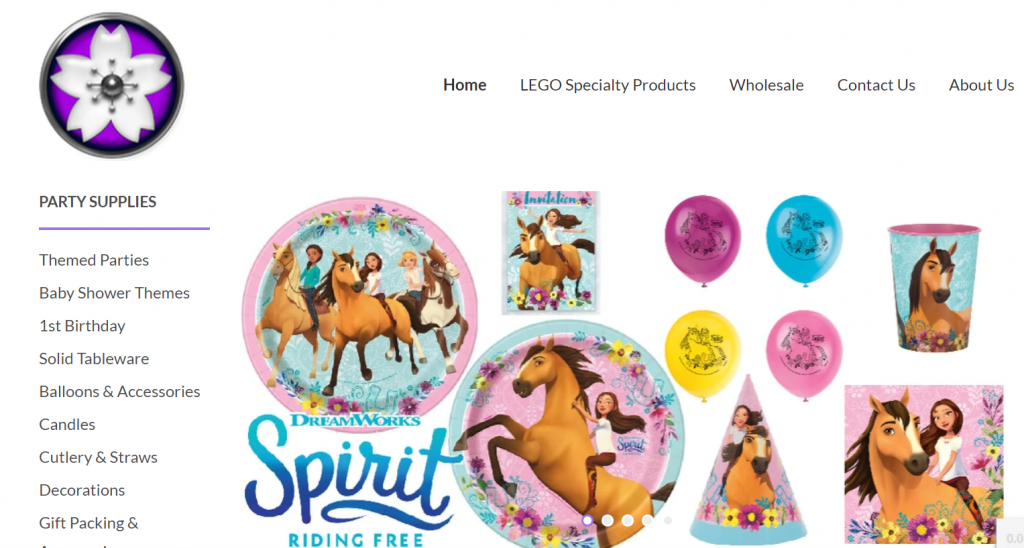The image size is (1024, 548).
Task: Open Solid Tableware category
Action: point(94,359)
